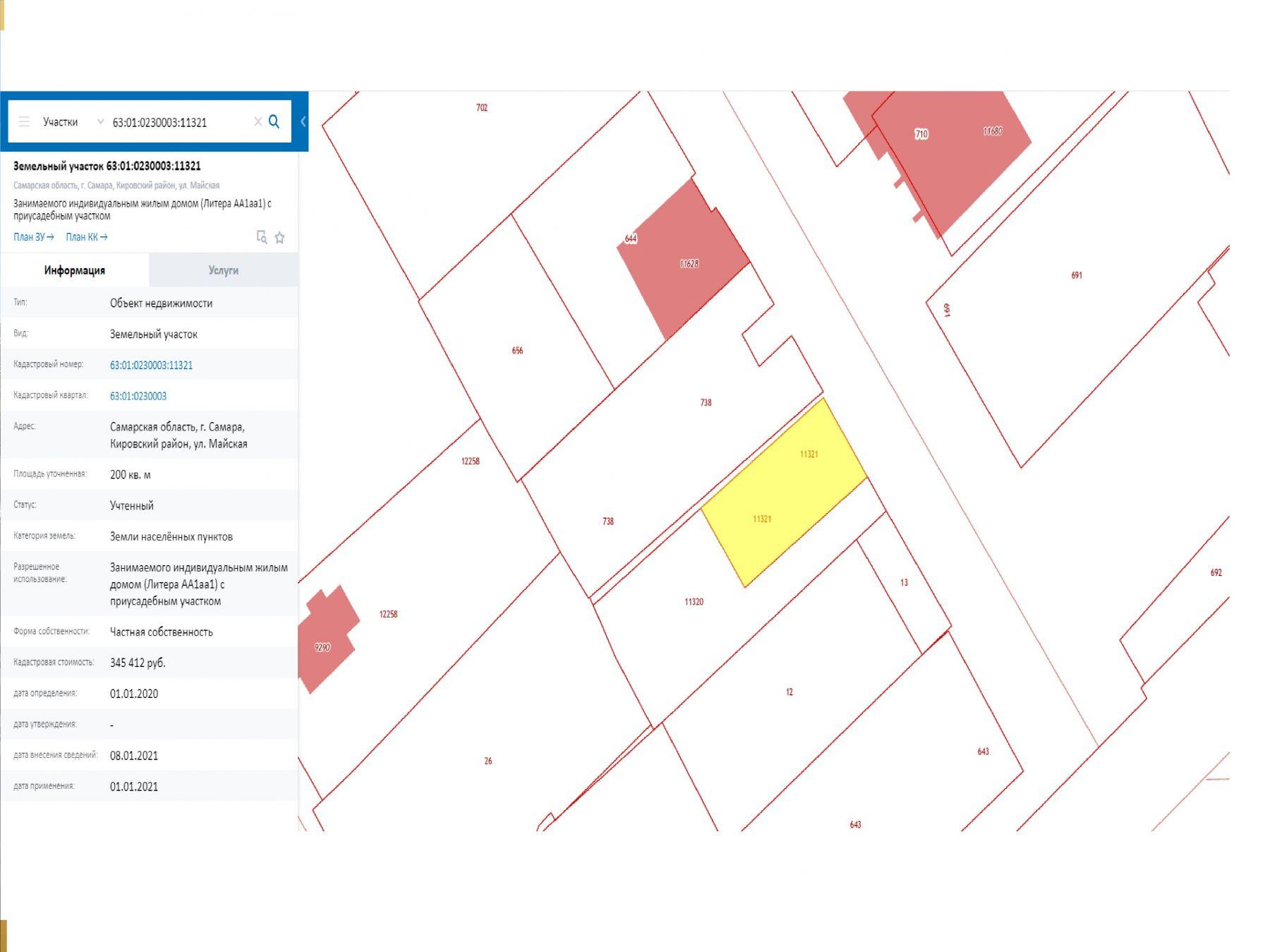This screenshot has width=1270, height=952.
Task: Switch to the Услуги tab
Action: click(223, 270)
